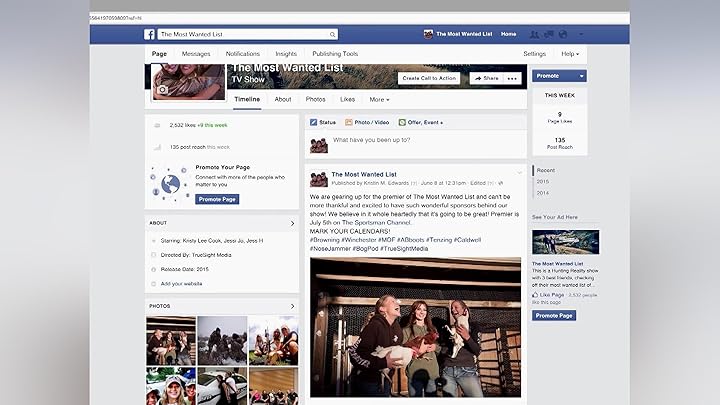This screenshot has width=720, height=405.
Task: Open friend requests icon in top bar
Action: (x=535, y=34)
